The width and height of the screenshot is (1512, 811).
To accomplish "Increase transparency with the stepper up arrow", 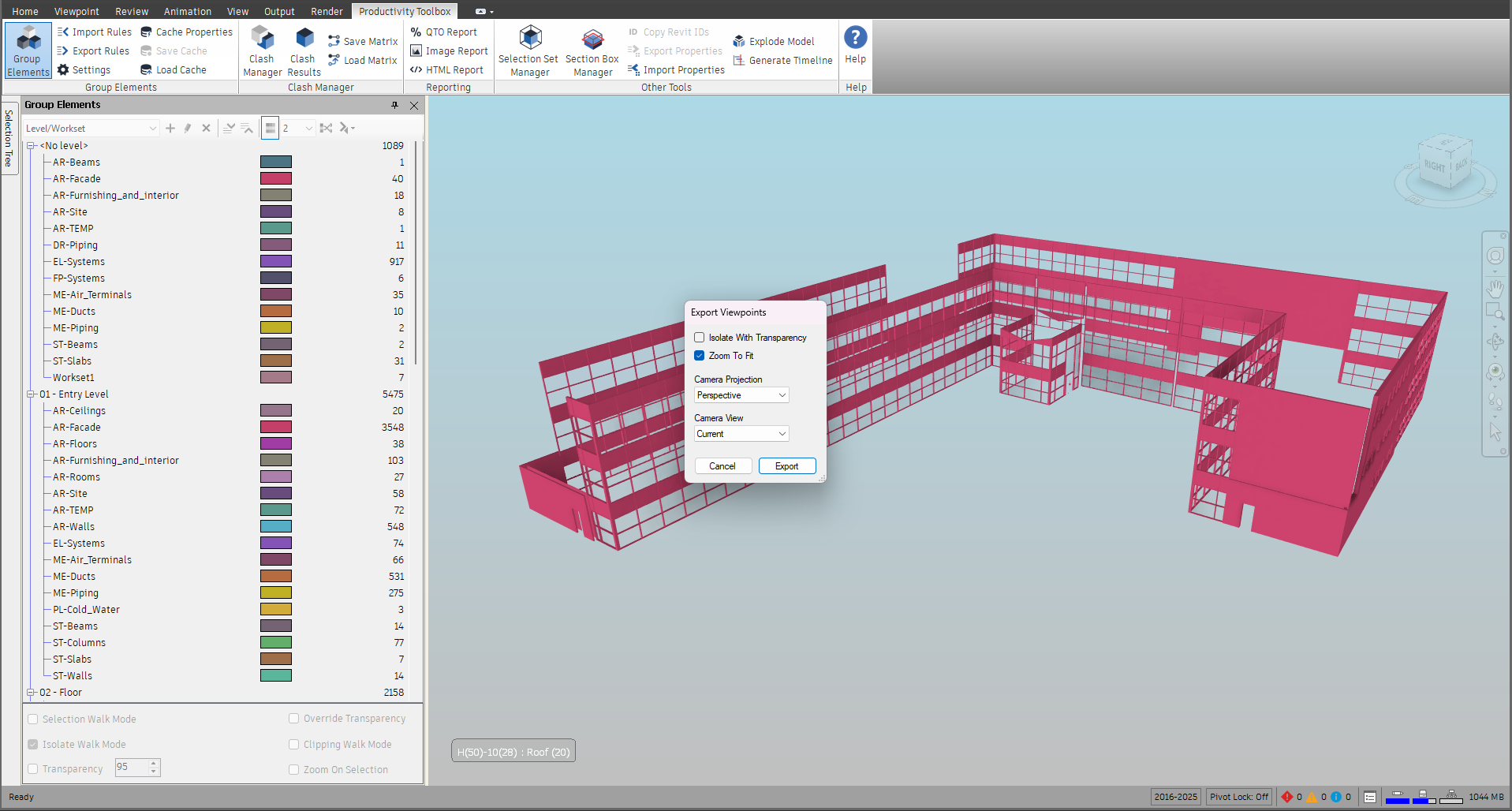I will pos(154,763).
